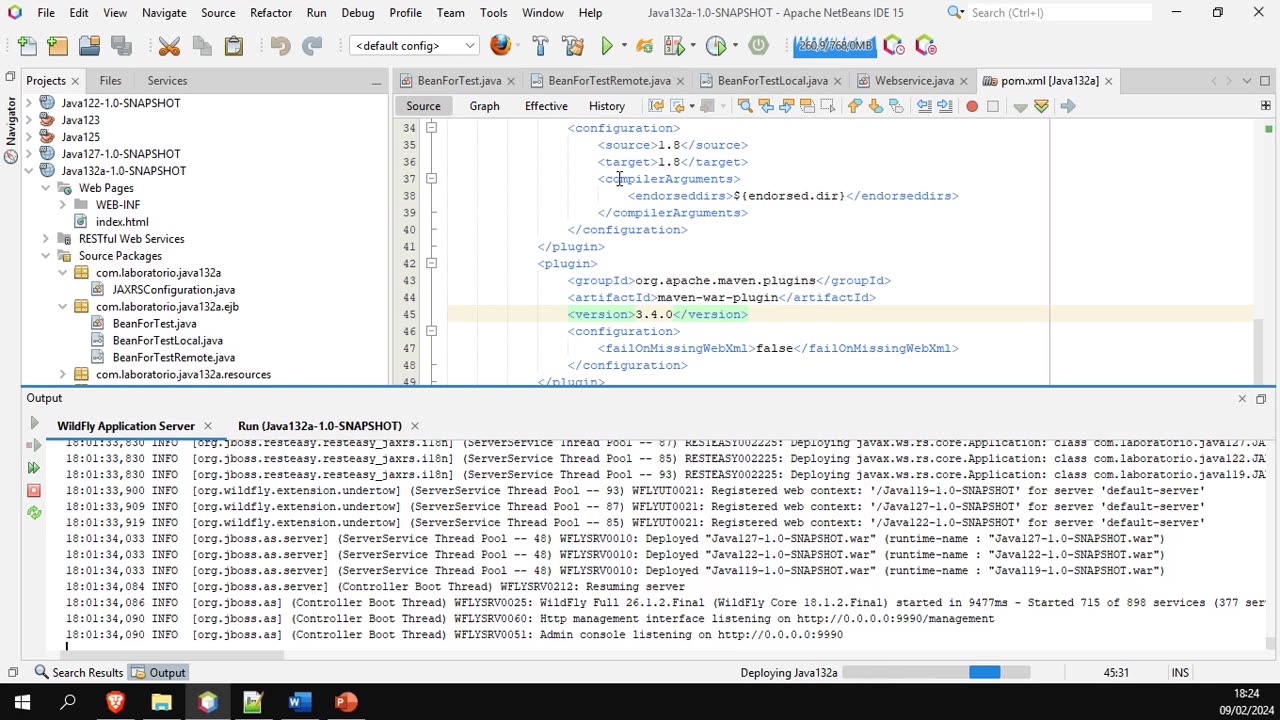Click the Cut scissors icon
Image resolution: width=1280 pixels, height=720 pixels.
(169, 46)
